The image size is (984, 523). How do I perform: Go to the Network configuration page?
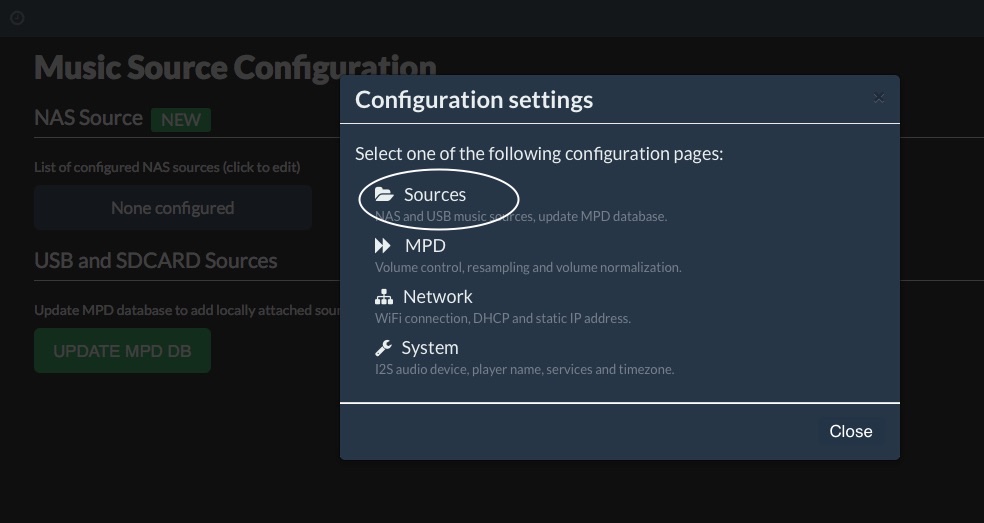point(438,297)
